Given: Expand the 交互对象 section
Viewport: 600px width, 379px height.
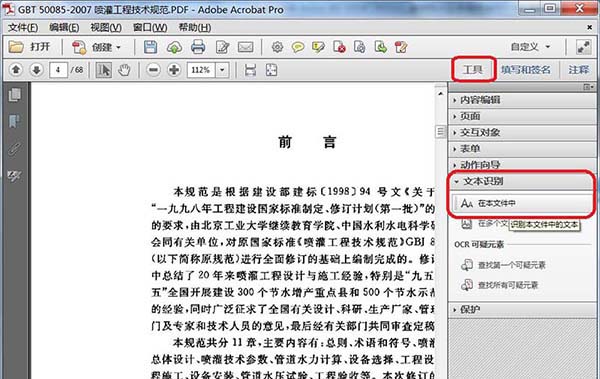Looking at the screenshot, I should pos(522,132).
